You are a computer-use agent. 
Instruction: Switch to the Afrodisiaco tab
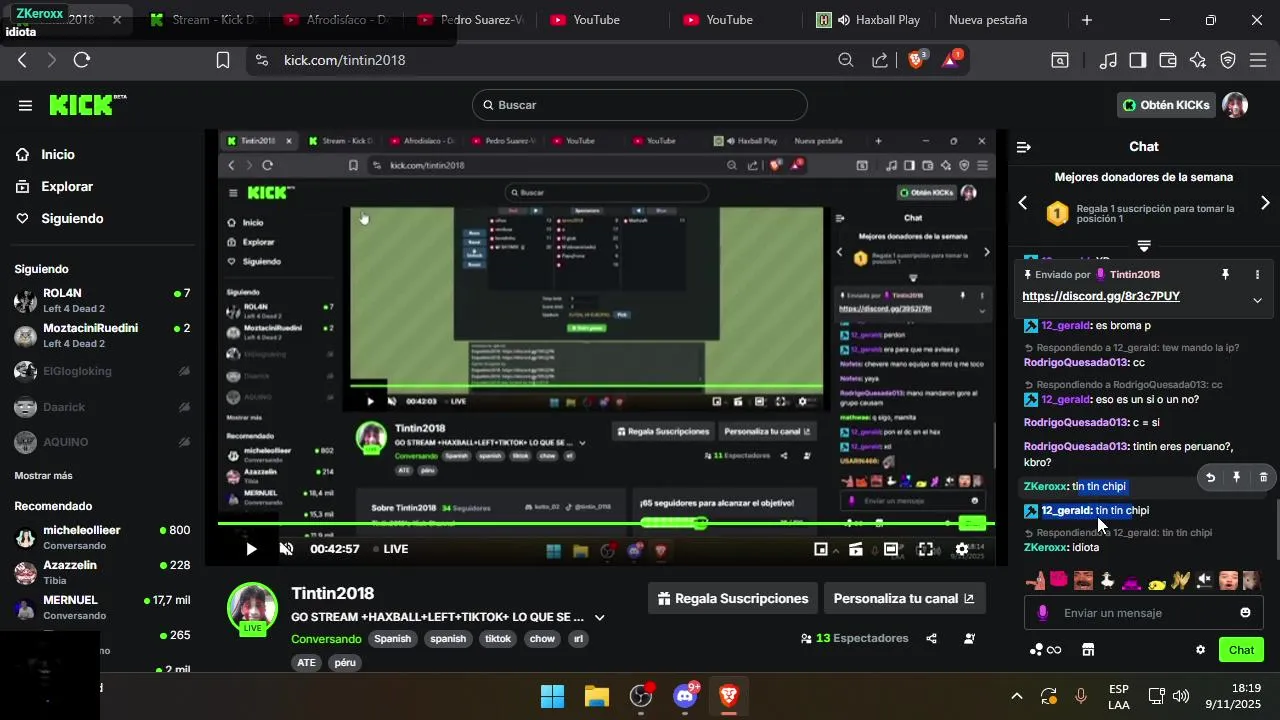pyautogui.click(x=336, y=20)
